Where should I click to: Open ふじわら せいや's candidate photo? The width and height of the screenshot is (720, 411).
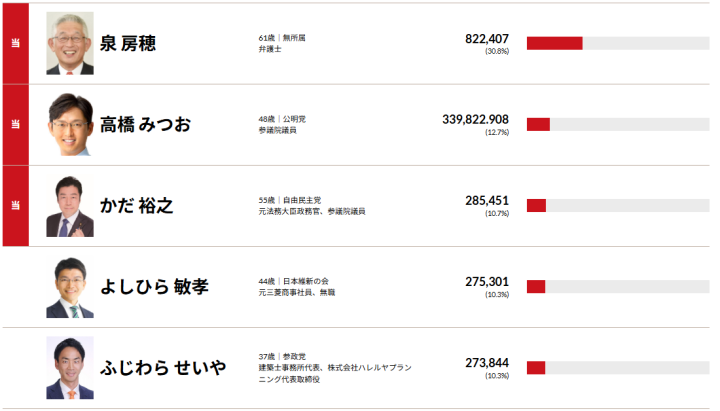pyautogui.click(x=70, y=368)
